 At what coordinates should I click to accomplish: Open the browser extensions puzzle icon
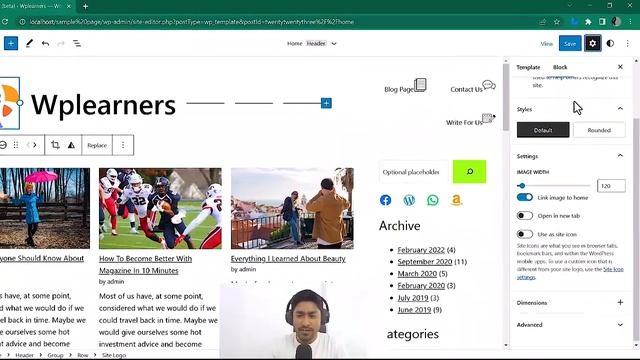pyautogui.click(x=588, y=22)
